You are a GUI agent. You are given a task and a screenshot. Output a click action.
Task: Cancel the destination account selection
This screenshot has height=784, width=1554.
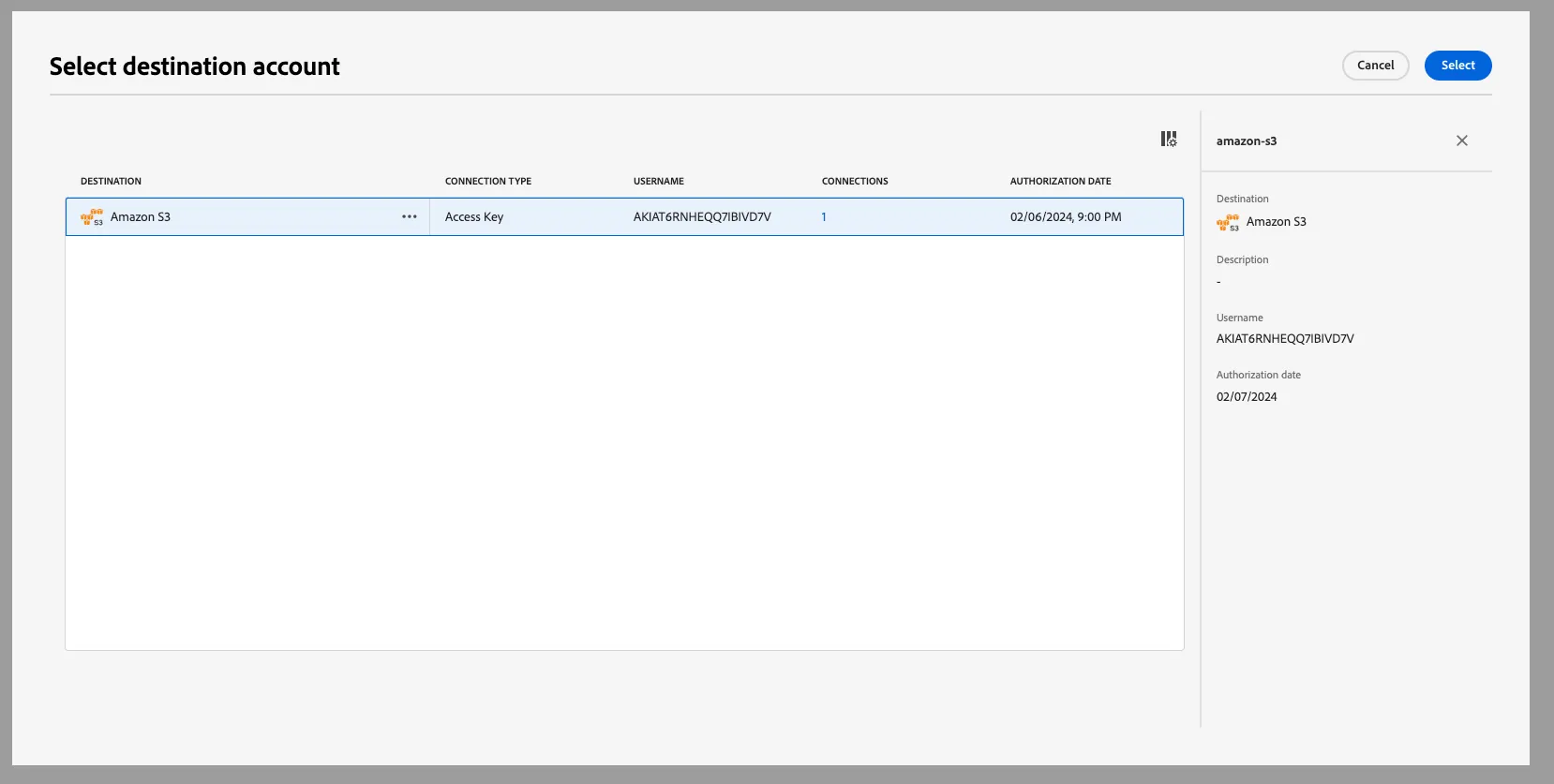1376,66
